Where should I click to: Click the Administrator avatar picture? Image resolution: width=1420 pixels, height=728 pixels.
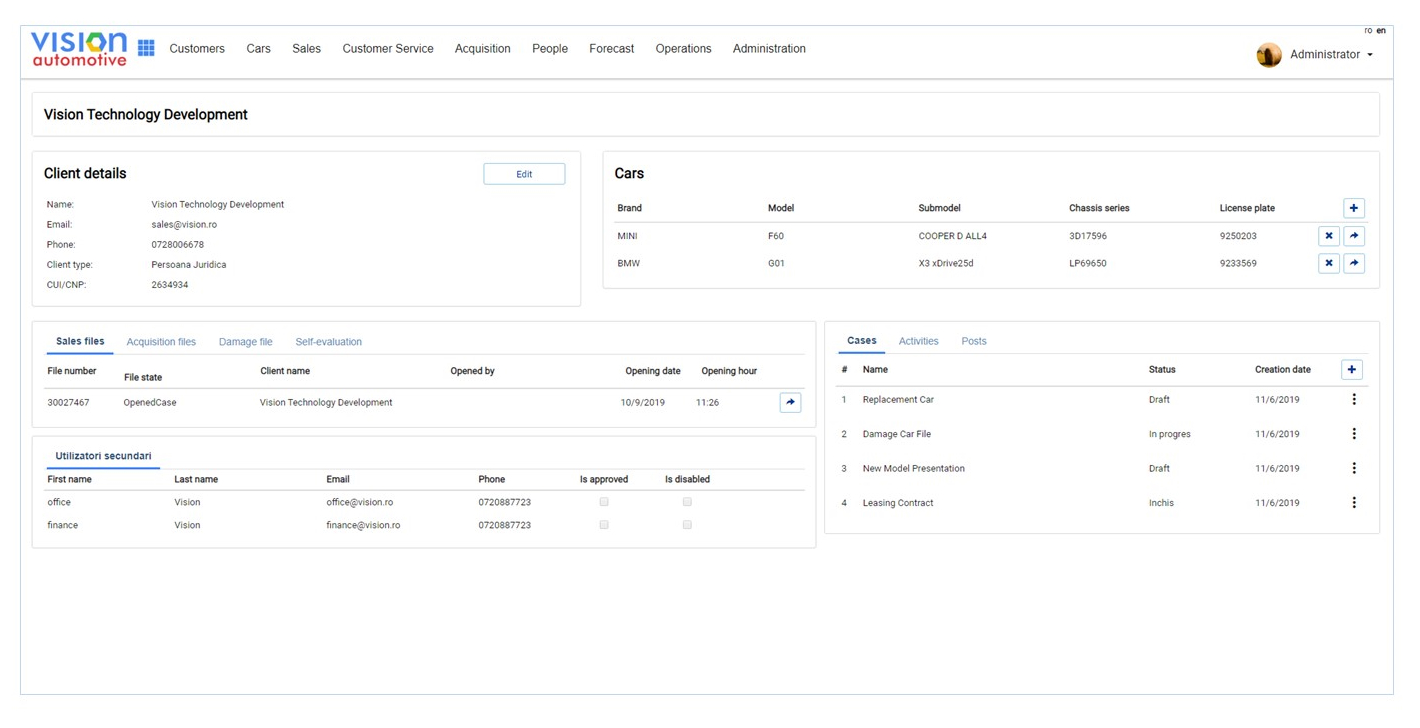click(x=1269, y=55)
